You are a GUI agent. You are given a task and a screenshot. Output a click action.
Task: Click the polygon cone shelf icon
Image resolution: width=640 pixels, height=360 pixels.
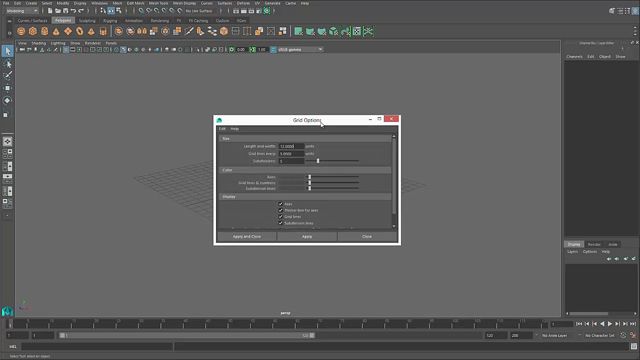[56, 31]
